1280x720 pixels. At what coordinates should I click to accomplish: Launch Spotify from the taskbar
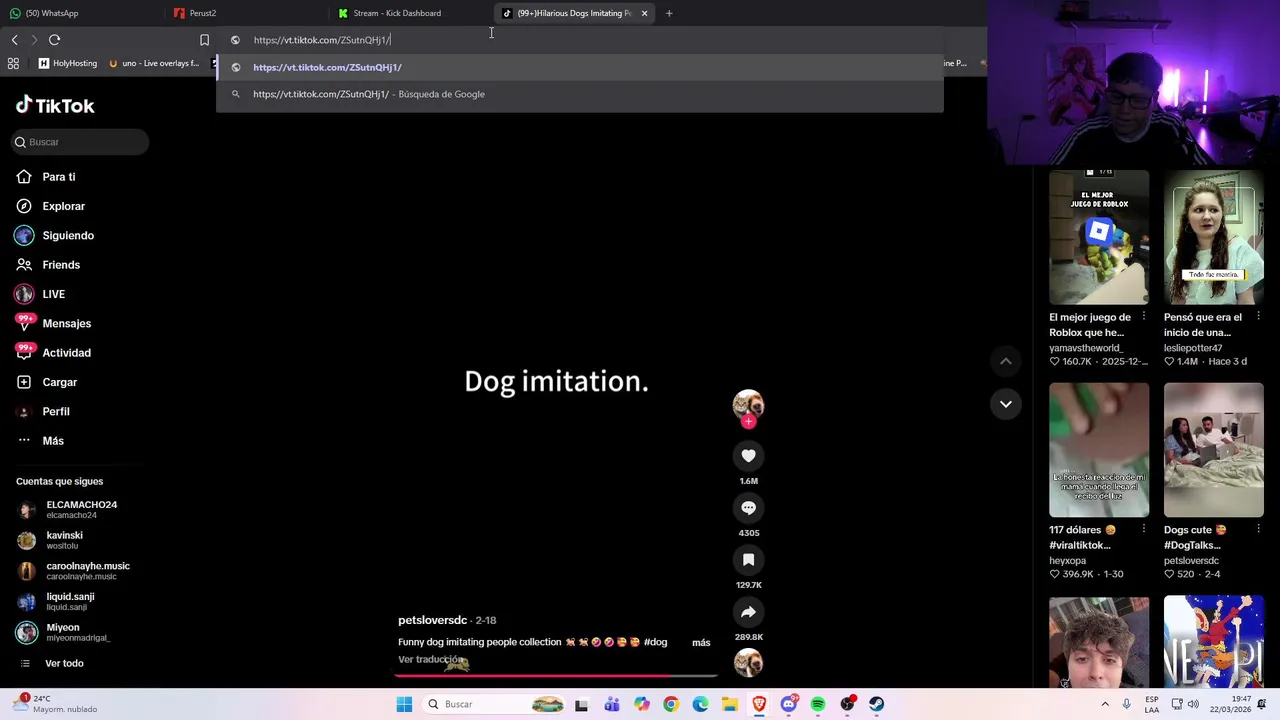point(818,704)
